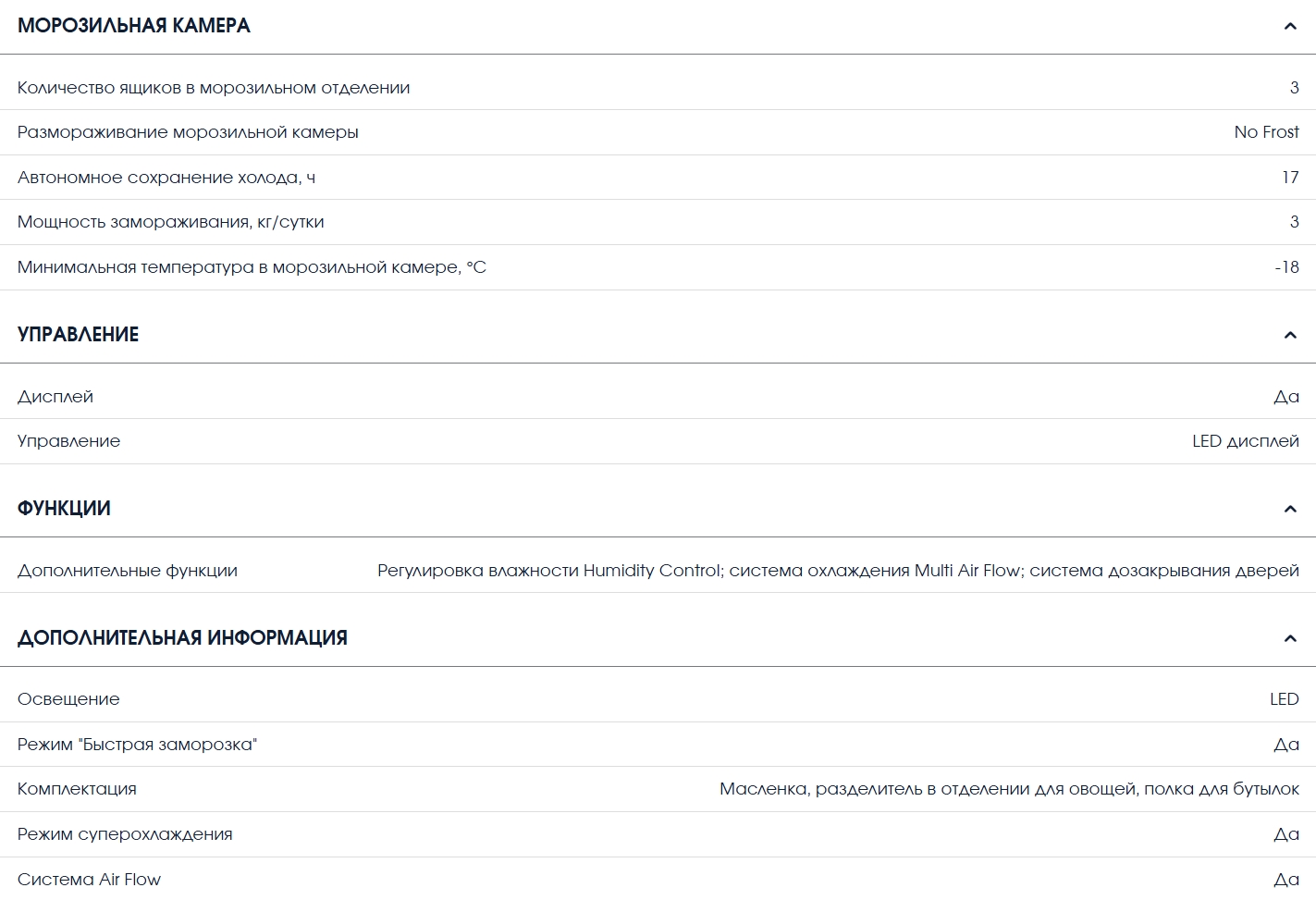Click the Минимальная температура в морозильной камере label
The height and width of the screenshot is (900, 1316).
point(252,267)
